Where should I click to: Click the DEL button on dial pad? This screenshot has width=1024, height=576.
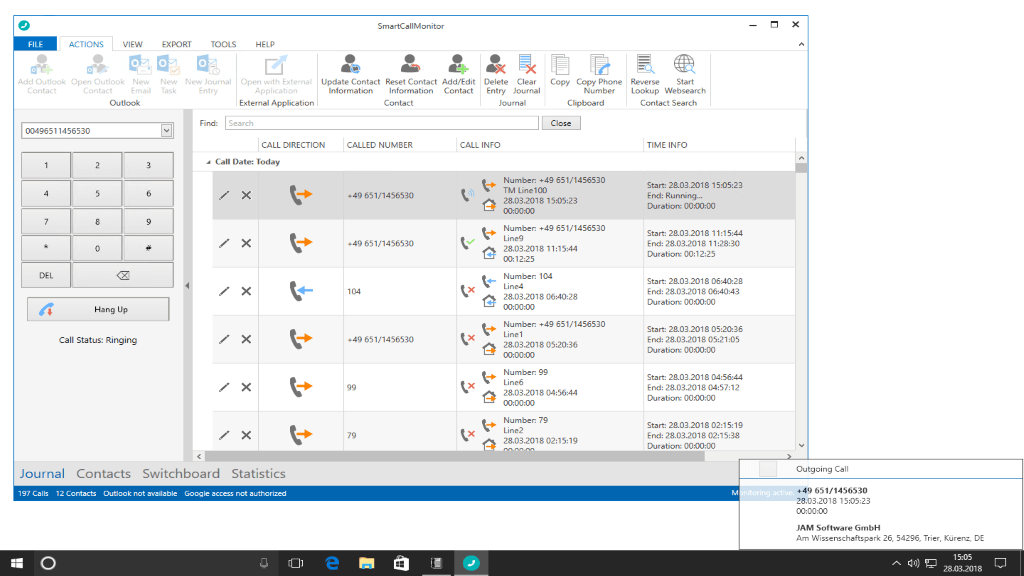click(x=46, y=276)
